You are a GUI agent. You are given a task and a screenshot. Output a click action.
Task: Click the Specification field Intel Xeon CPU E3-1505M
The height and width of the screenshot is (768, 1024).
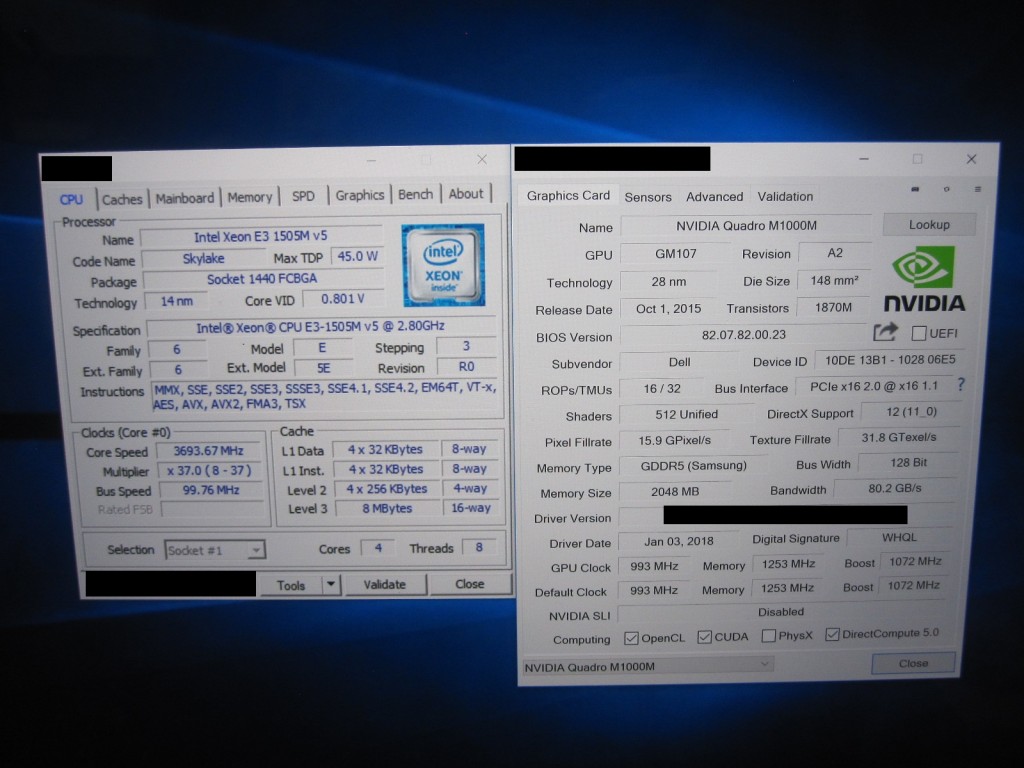pos(321,327)
